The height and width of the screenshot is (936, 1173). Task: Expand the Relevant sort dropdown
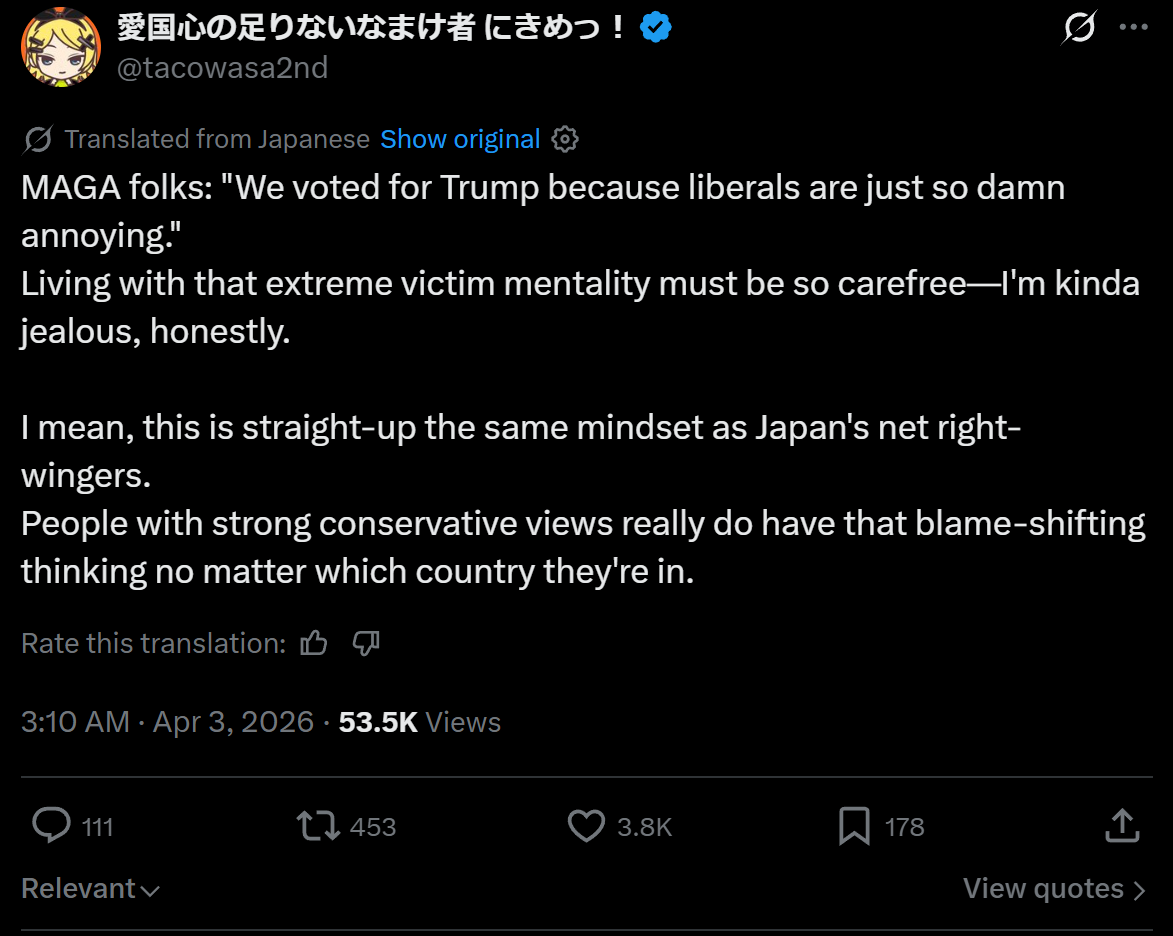tap(90, 889)
